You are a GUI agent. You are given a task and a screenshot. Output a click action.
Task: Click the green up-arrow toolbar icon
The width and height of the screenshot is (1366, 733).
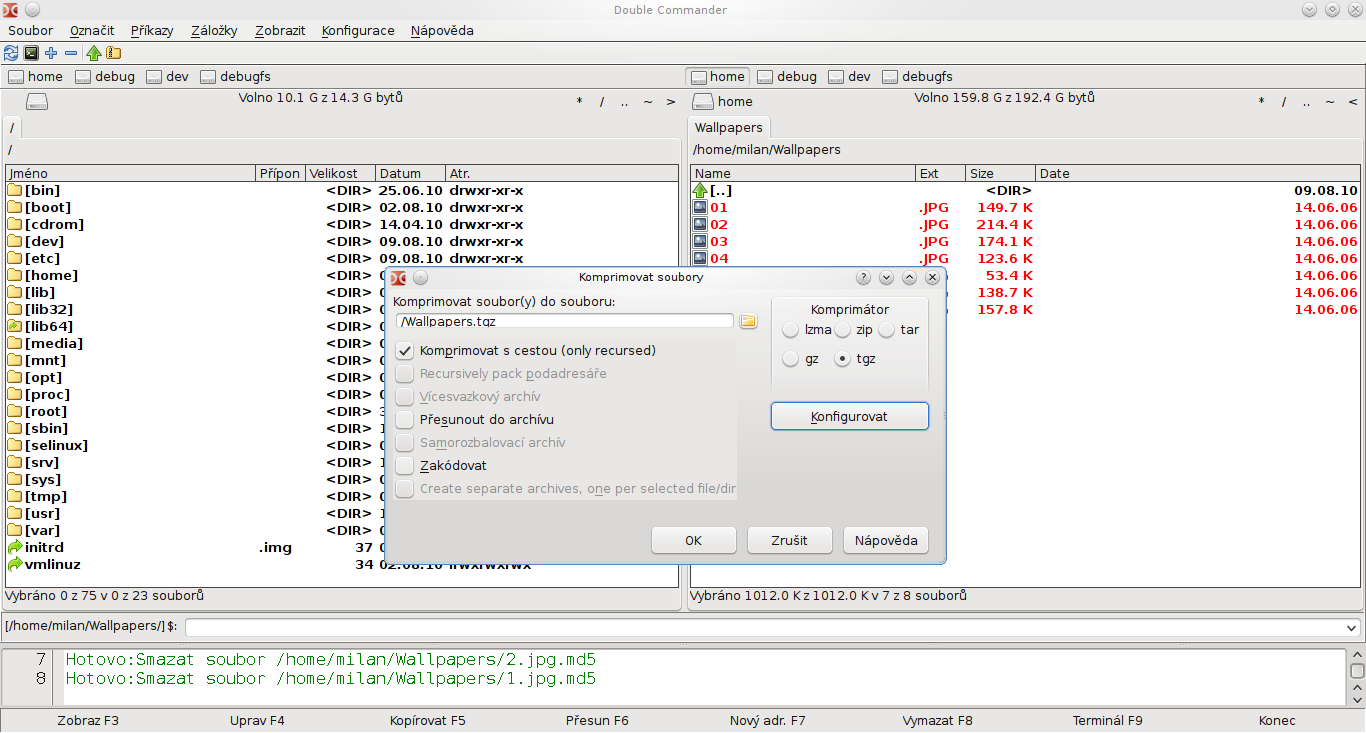point(94,53)
